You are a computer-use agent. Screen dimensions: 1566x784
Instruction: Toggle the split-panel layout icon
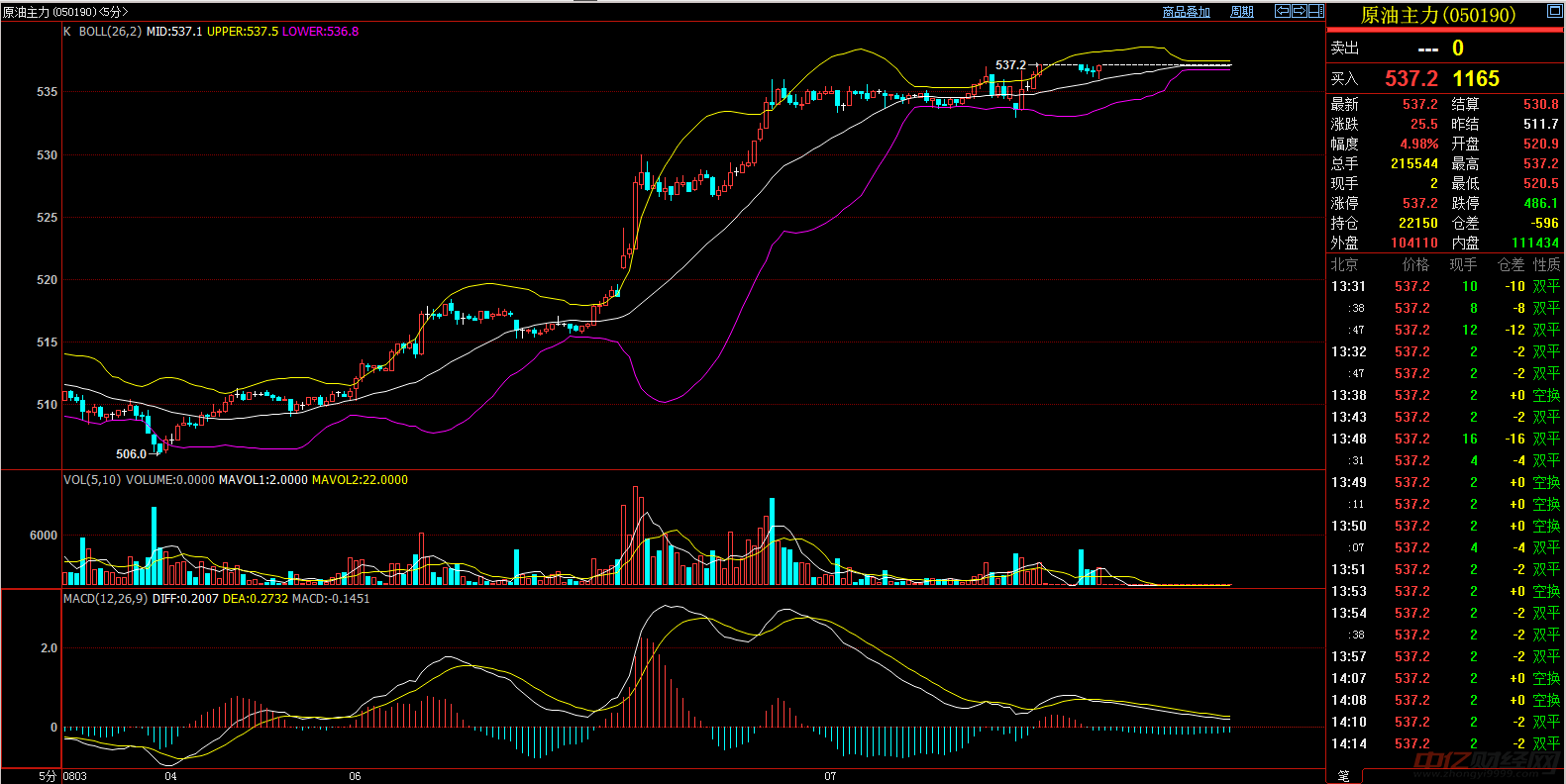(x=1316, y=11)
